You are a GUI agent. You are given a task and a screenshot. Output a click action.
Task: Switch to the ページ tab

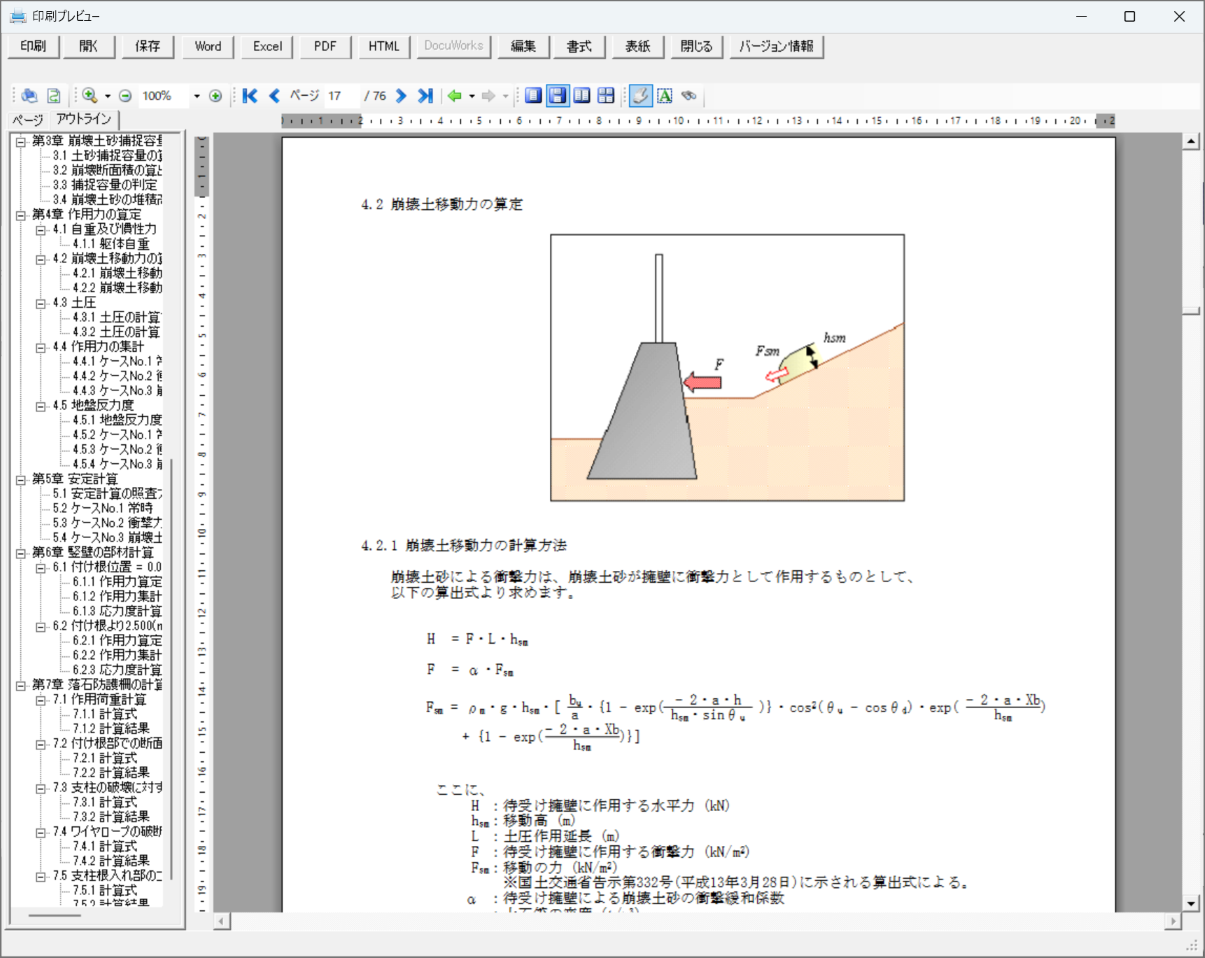click(x=27, y=121)
